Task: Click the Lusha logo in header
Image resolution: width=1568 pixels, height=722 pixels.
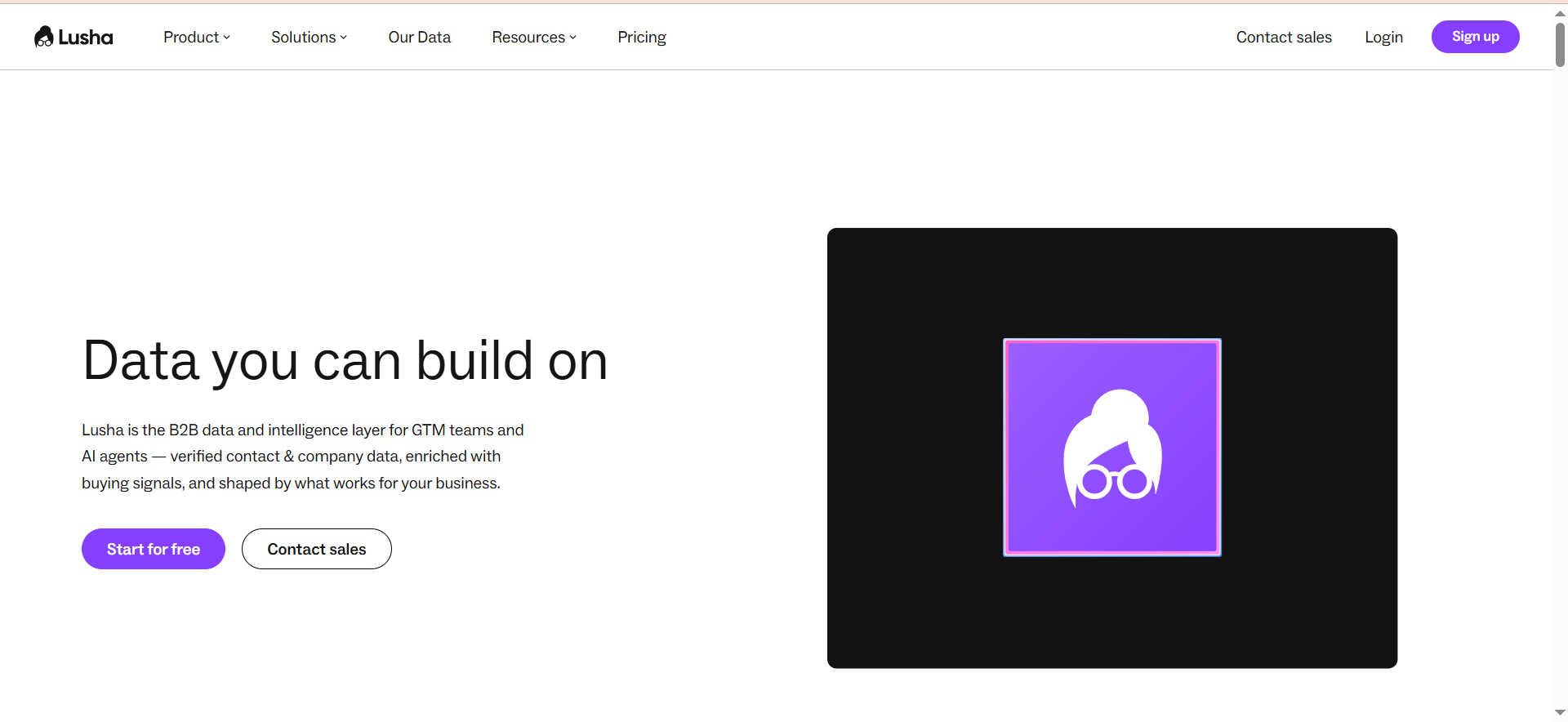Action: [73, 37]
